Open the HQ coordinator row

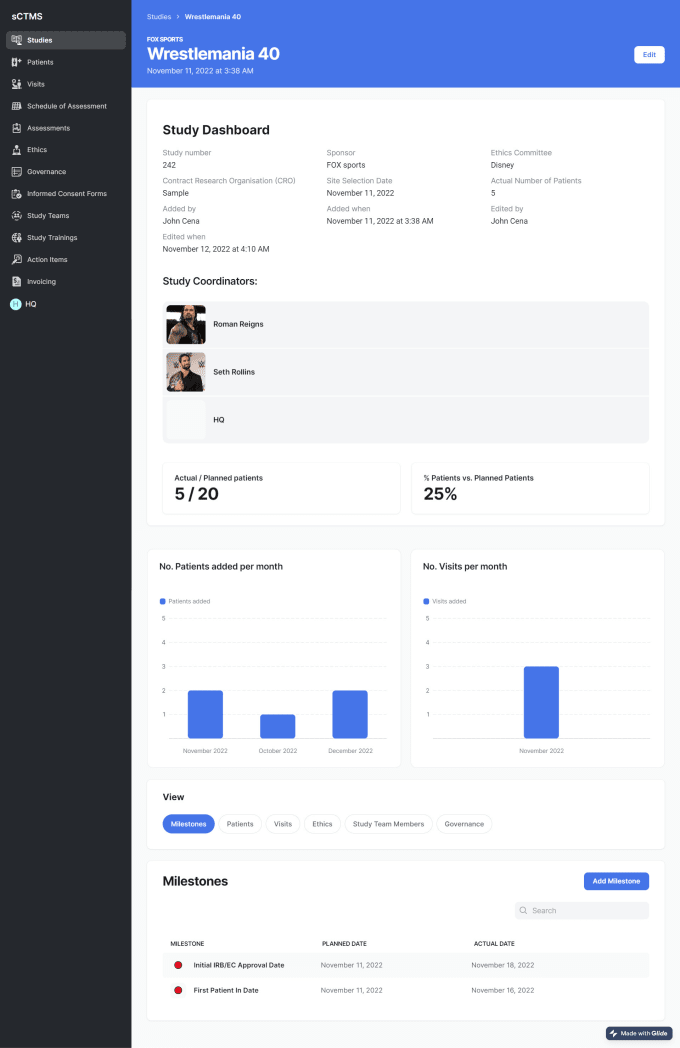[406, 420]
